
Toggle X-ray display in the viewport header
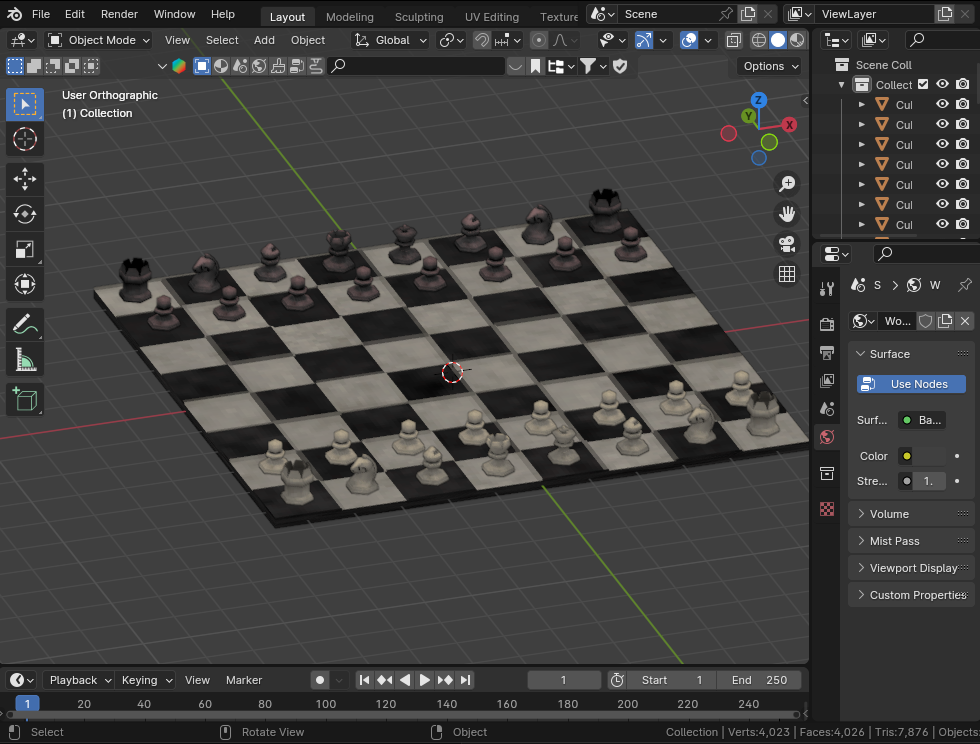[x=732, y=40]
